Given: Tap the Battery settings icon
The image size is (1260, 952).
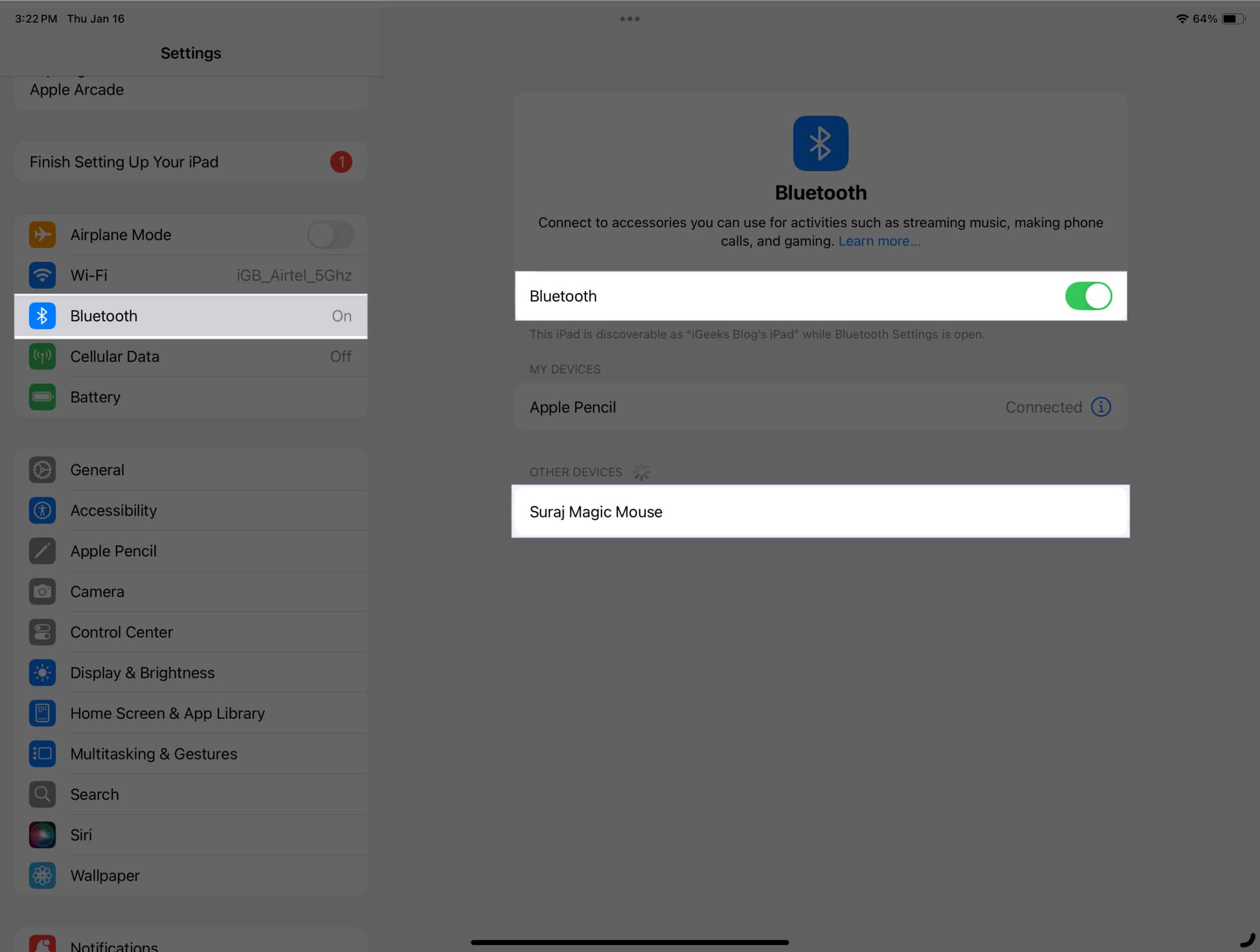Looking at the screenshot, I should [x=42, y=397].
